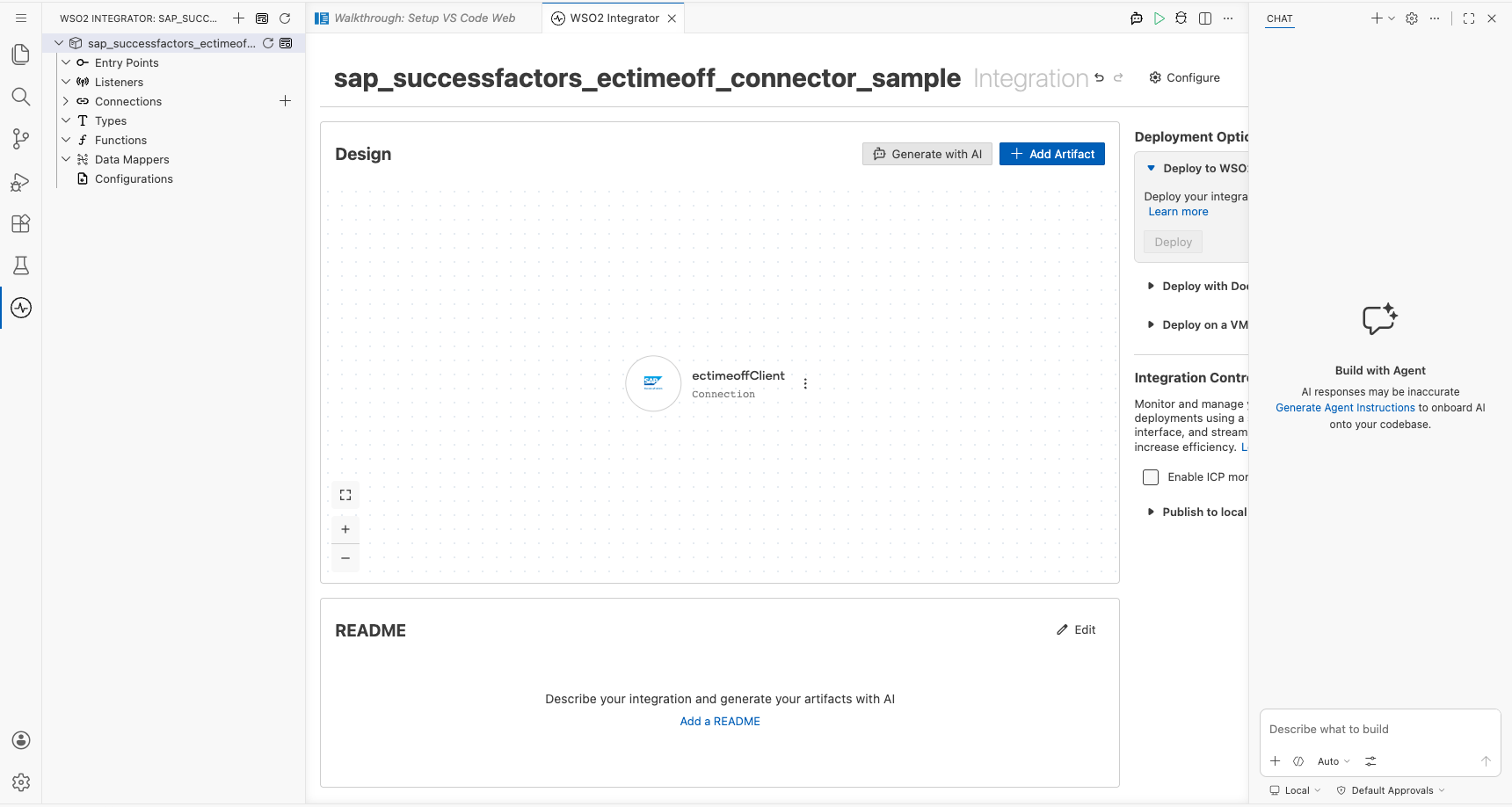The image size is (1512, 807).
Task: Open ectimeoffClient connection options menu
Action: (805, 383)
